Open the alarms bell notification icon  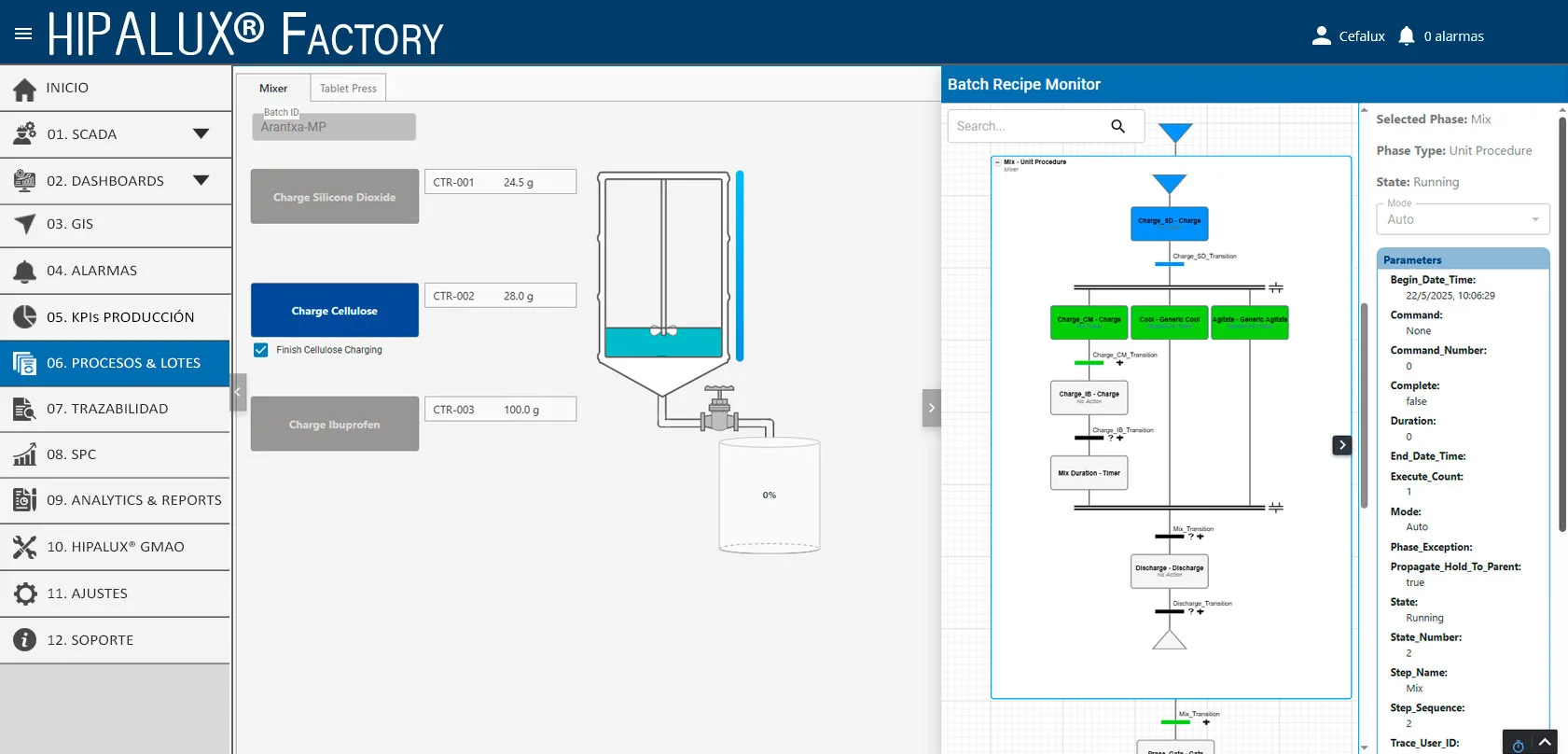click(1407, 35)
